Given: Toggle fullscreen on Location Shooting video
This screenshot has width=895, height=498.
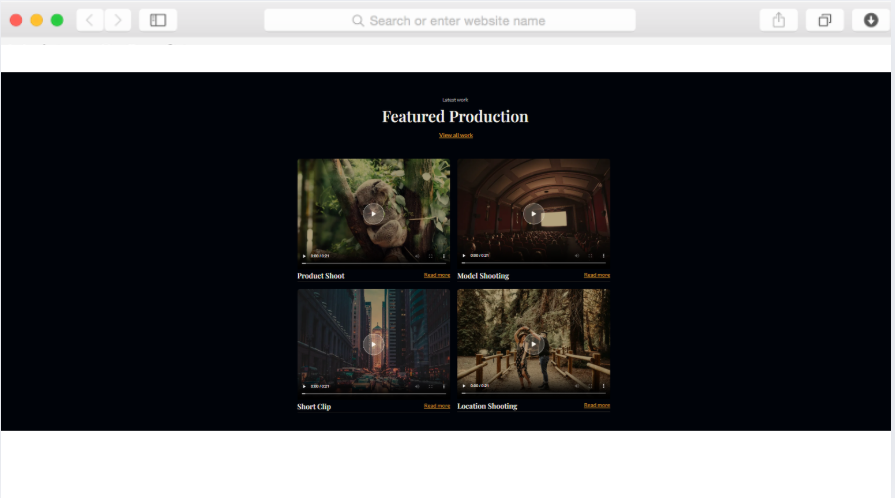Looking at the screenshot, I should 590,386.
